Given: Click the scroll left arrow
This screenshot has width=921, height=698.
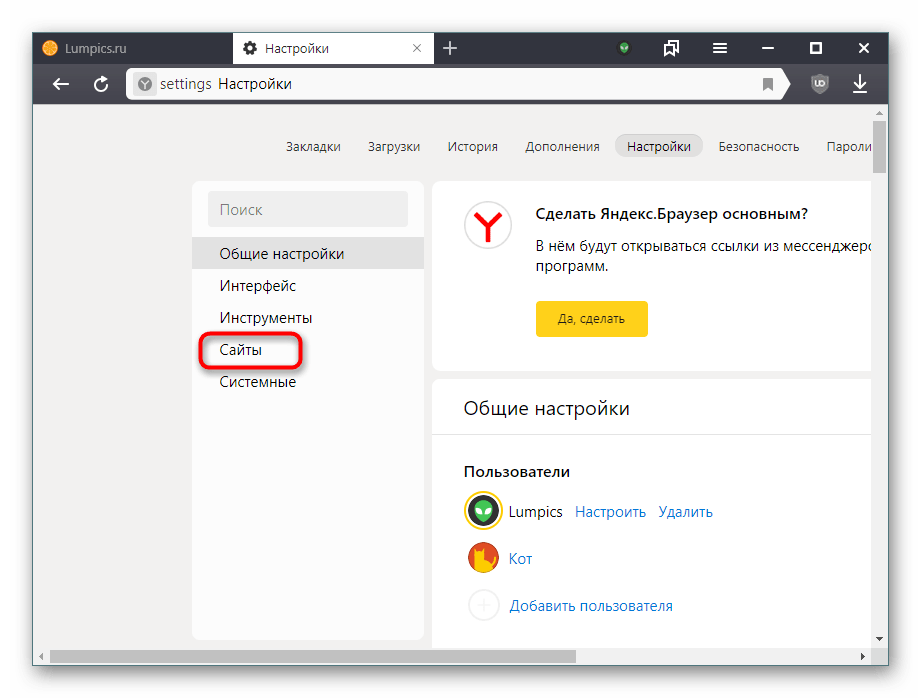Looking at the screenshot, I should pos(41,656).
